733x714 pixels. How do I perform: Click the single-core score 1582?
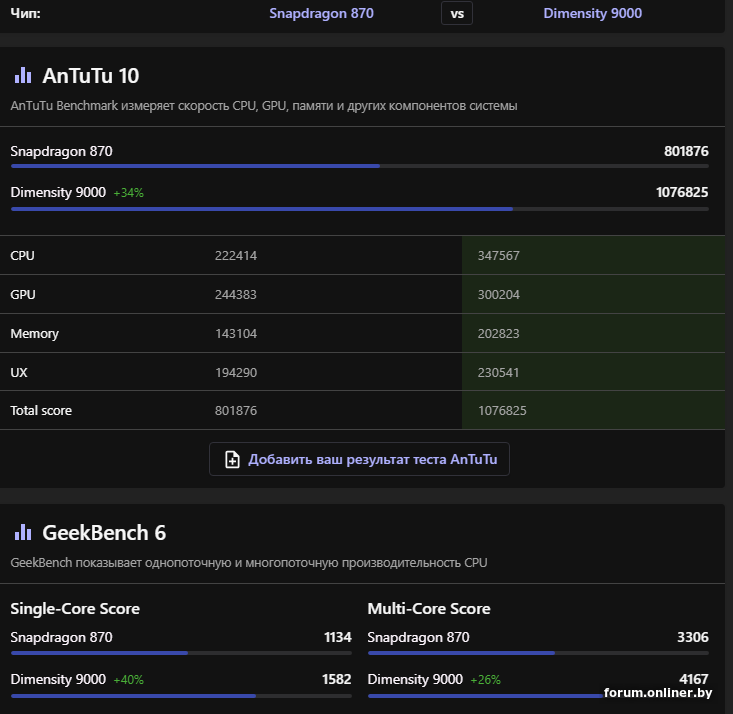[337, 679]
